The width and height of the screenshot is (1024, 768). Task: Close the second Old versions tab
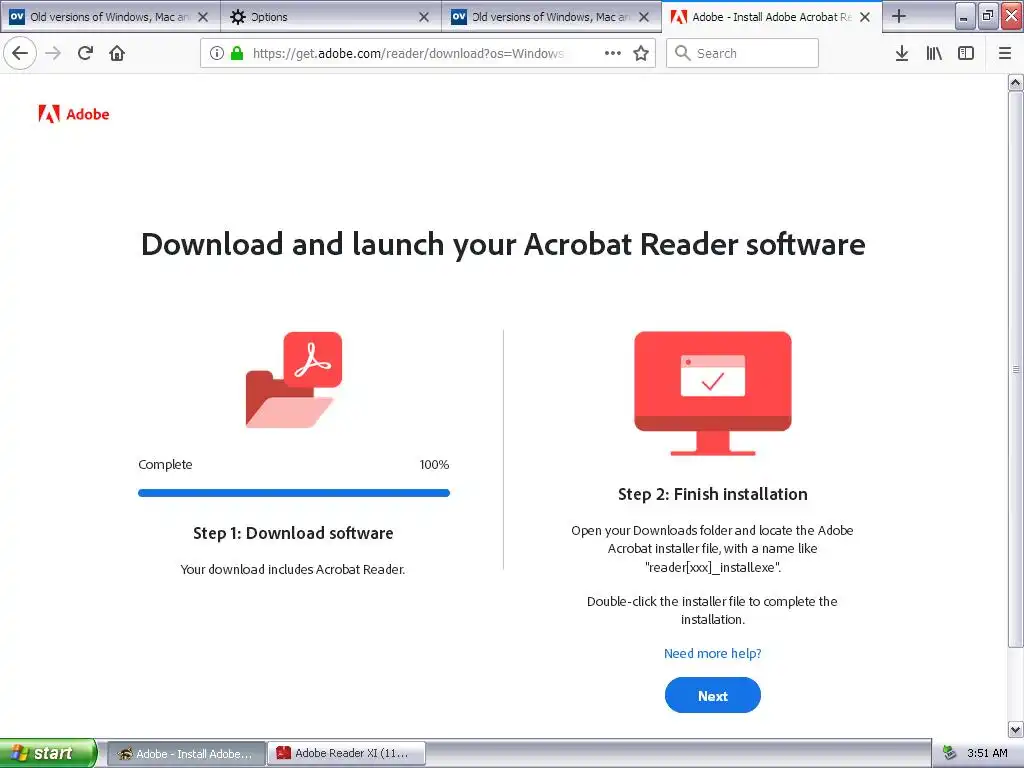pyautogui.click(x=644, y=17)
